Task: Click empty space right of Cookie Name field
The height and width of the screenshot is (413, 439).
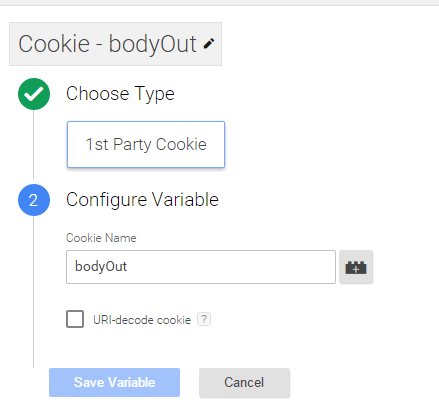Action: (405, 267)
